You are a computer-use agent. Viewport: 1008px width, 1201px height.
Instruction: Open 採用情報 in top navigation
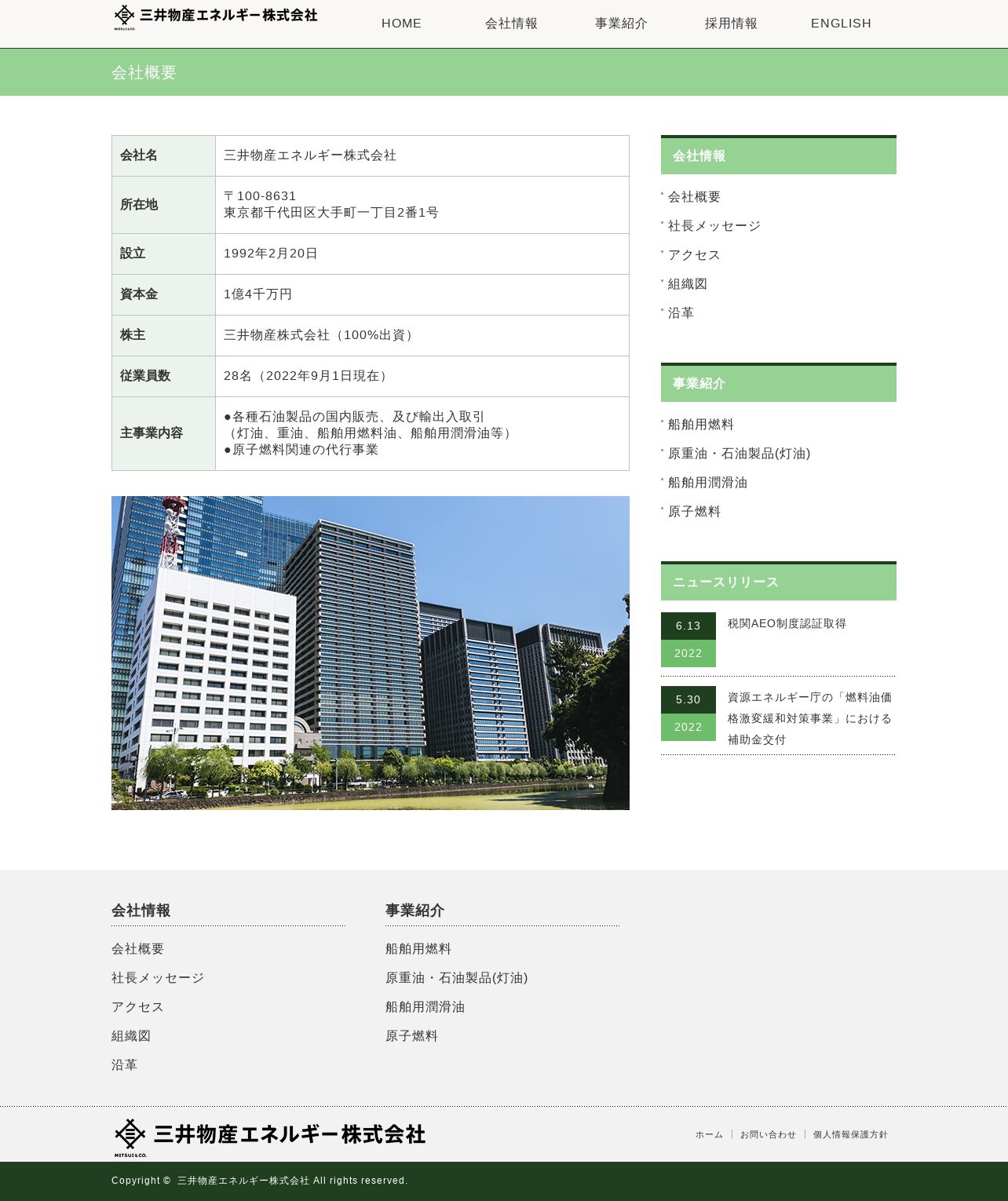[x=731, y=24]
